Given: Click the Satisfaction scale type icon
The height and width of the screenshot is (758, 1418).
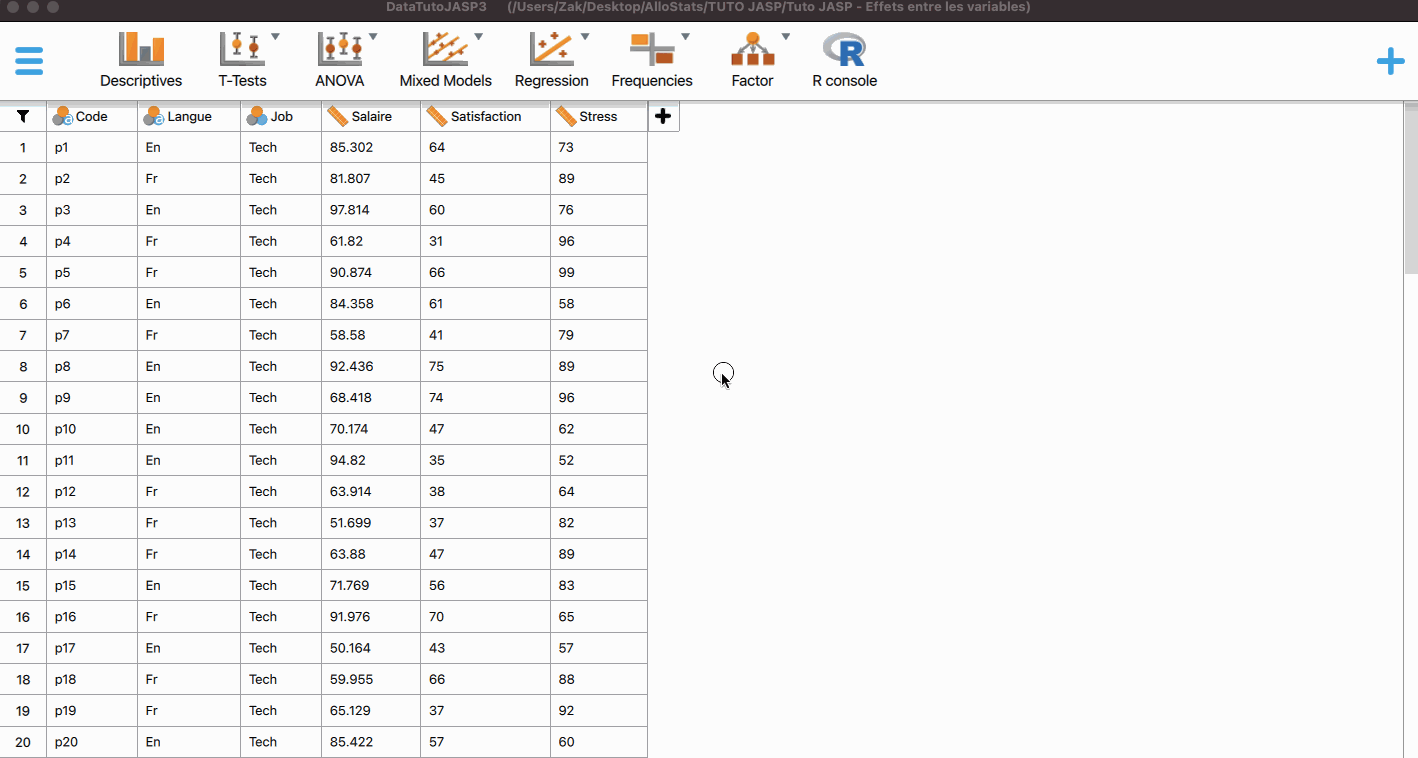Looking at the screenshot, I should [436, 117].
